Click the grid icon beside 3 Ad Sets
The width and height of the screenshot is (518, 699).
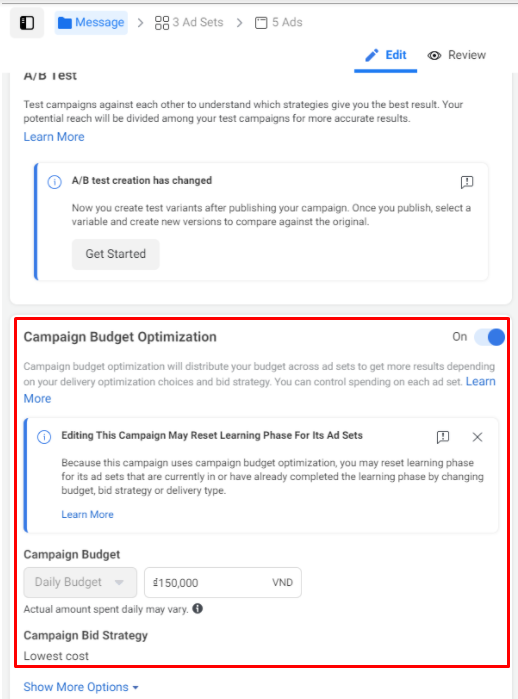[x=162, y=23]
